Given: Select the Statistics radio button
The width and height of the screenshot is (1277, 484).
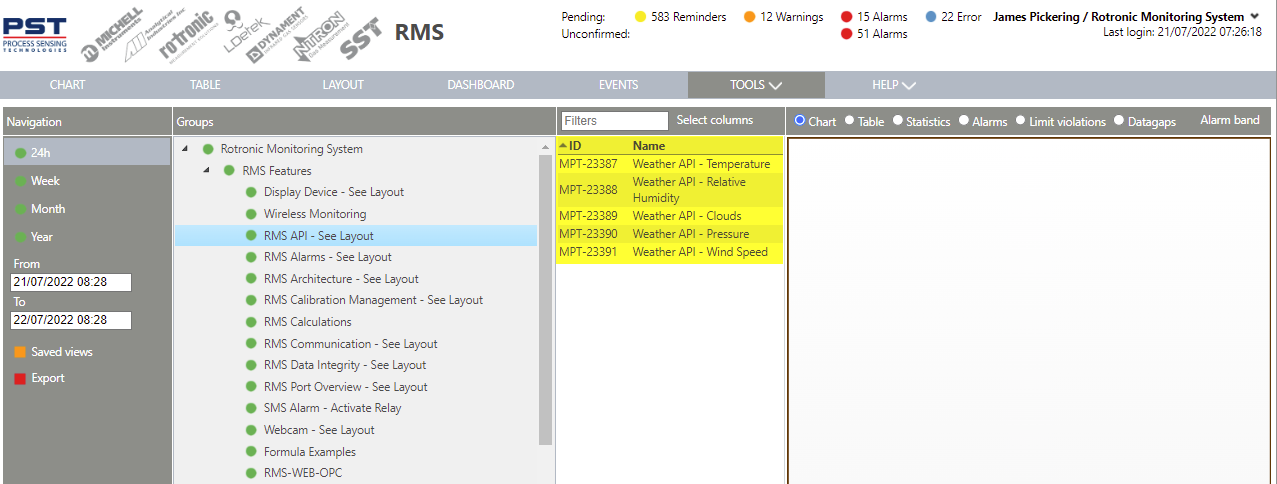Looking at the screenshot, I should [x=897, y=120].
